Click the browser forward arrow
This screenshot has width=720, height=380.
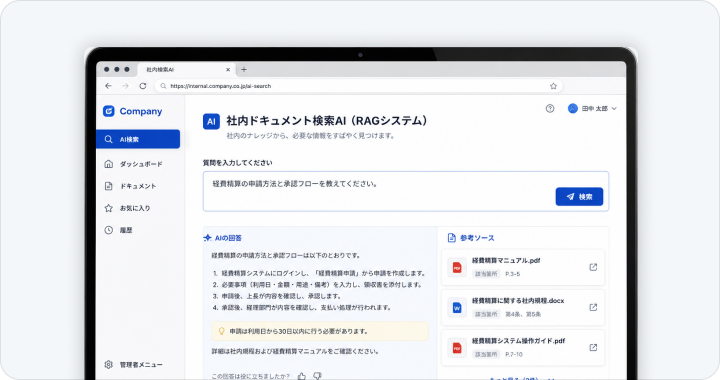(x=125, y=86)
